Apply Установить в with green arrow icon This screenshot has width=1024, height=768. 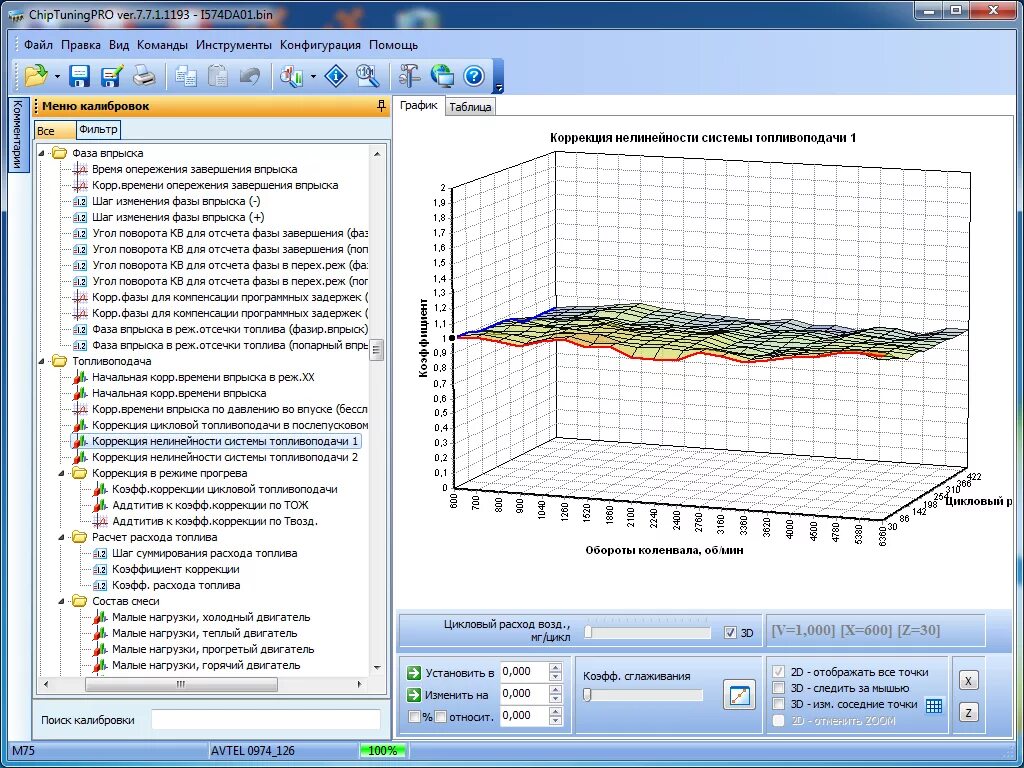(x=413, y=673)
